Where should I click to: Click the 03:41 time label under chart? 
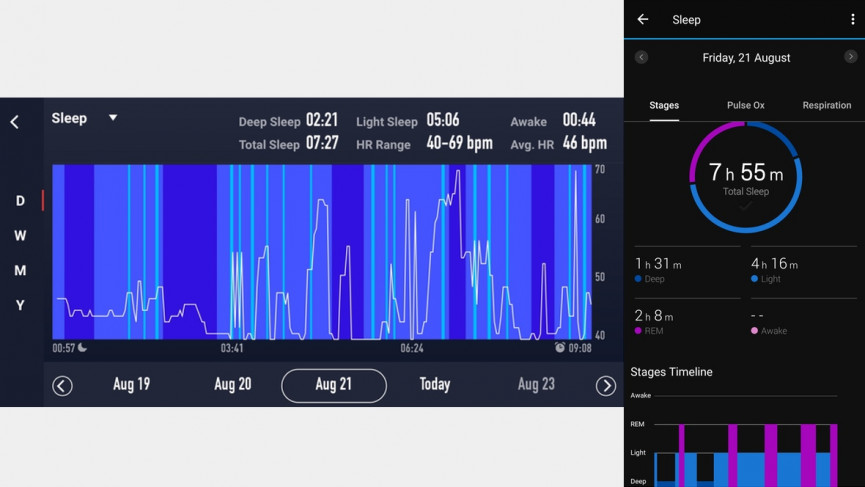(x=232, y=348)
